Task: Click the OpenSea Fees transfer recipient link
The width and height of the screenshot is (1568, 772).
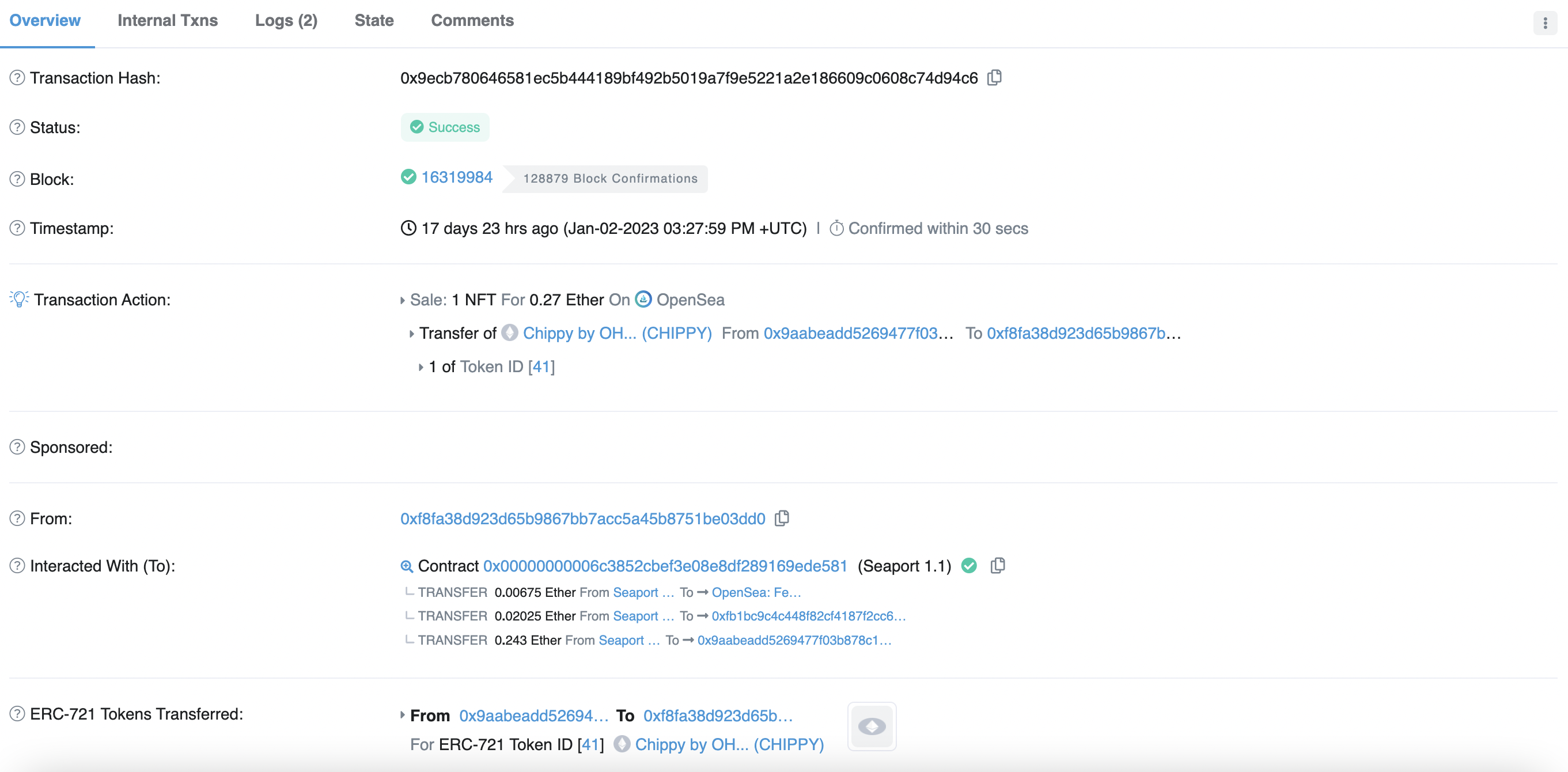Action: click(x=756, y=592)
